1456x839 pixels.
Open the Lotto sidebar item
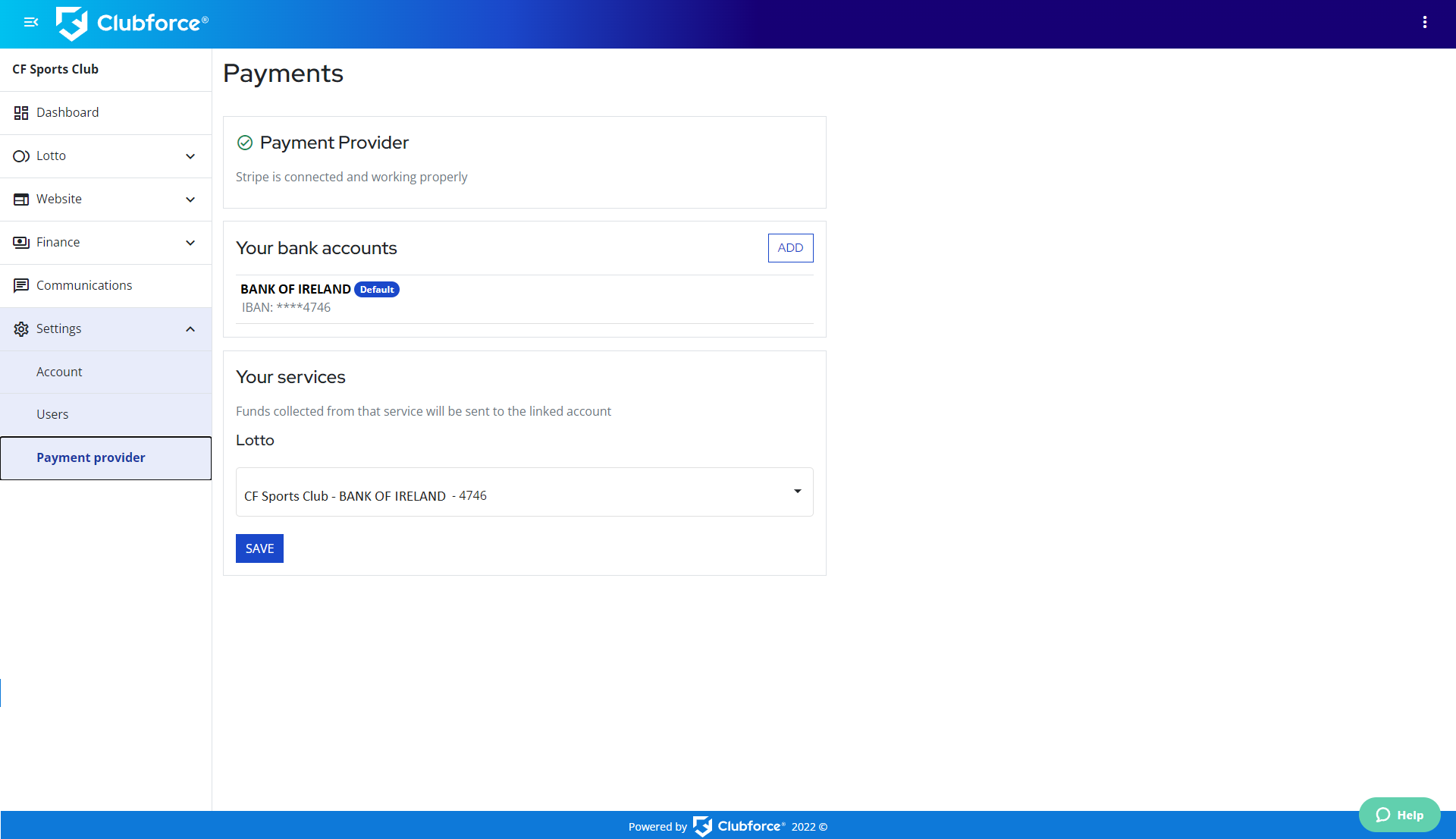click(106, 156)
